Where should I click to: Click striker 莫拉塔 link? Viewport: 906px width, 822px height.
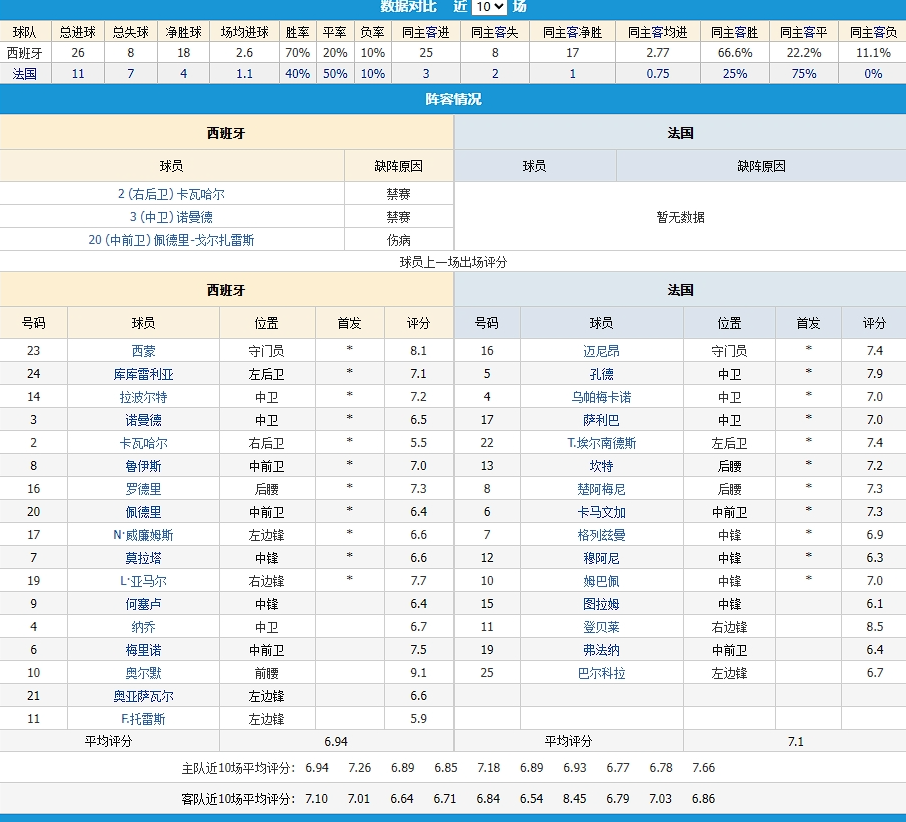point(142,558)
